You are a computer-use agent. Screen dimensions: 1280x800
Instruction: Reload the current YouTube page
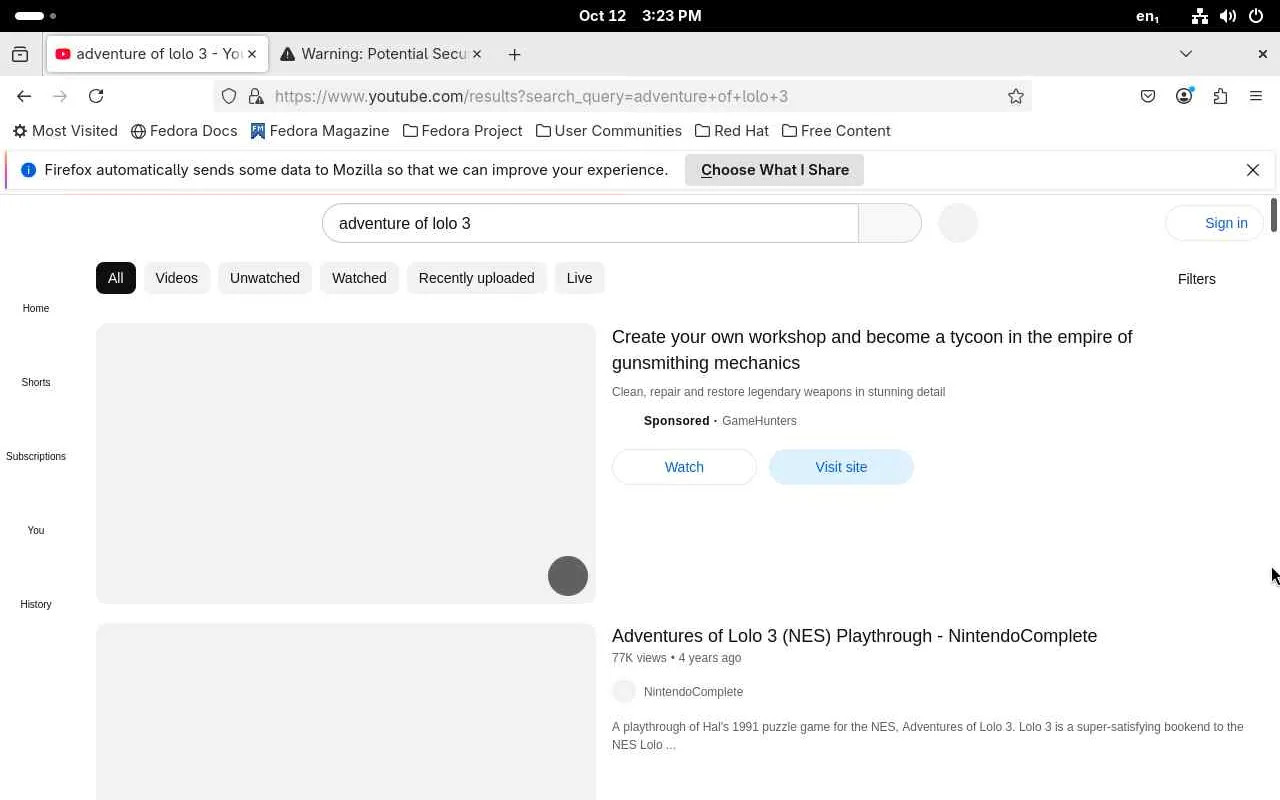click(96, 96)
